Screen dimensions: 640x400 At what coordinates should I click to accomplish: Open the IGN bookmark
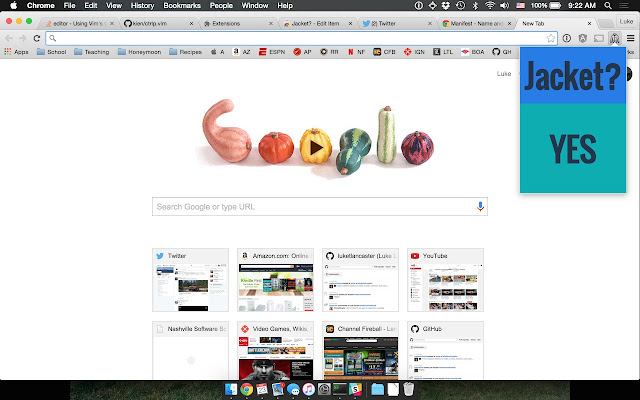414,52
